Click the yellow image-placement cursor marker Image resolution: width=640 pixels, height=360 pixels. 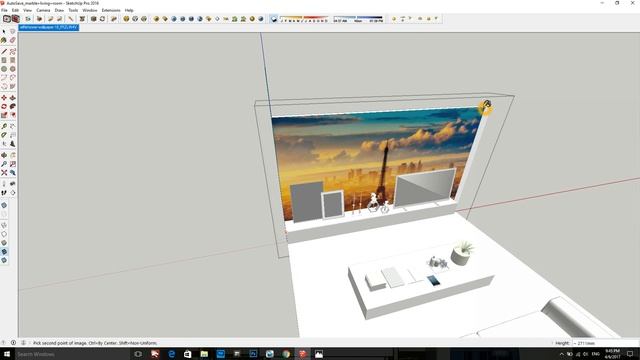pyautogui.click(x=486, y=107)
